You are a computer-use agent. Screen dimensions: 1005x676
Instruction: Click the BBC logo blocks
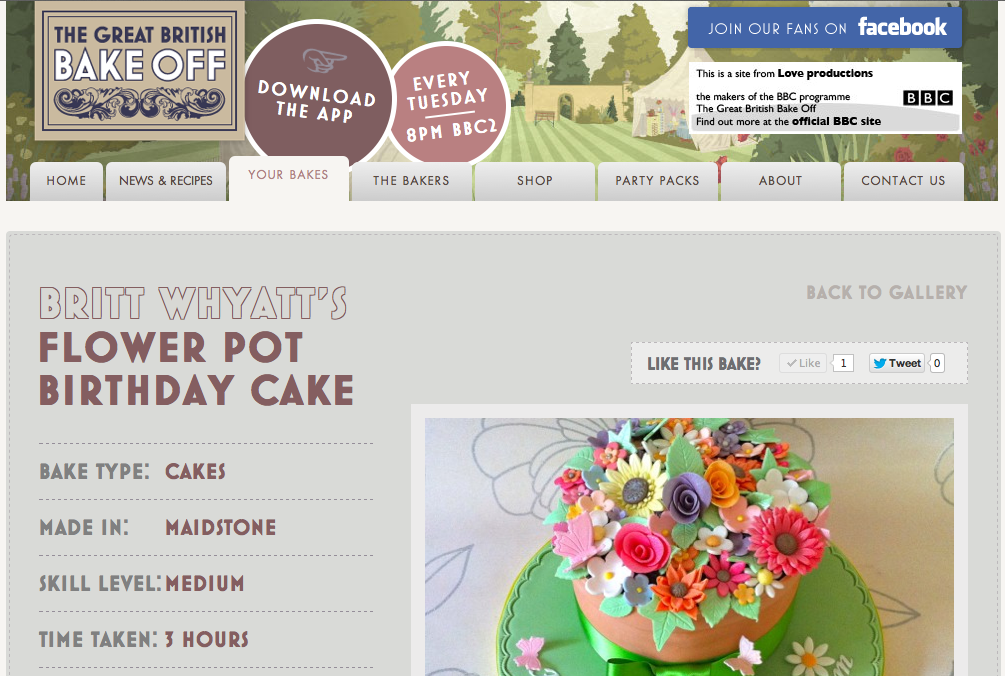tap(927, 97)
